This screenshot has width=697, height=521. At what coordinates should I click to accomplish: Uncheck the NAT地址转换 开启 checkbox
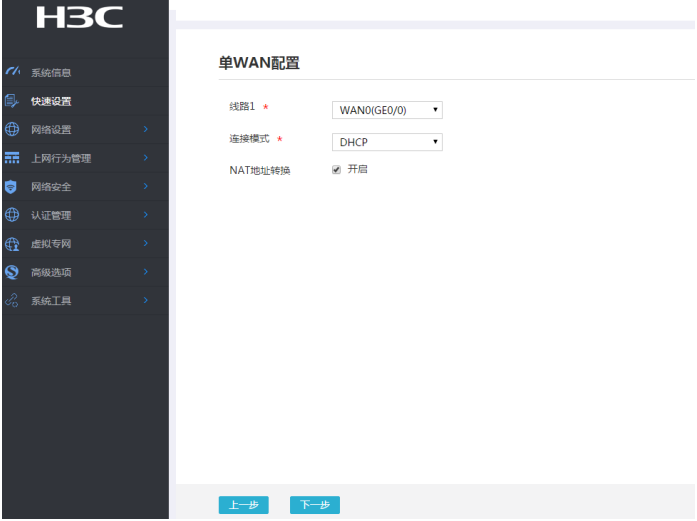tap(336, 169)
